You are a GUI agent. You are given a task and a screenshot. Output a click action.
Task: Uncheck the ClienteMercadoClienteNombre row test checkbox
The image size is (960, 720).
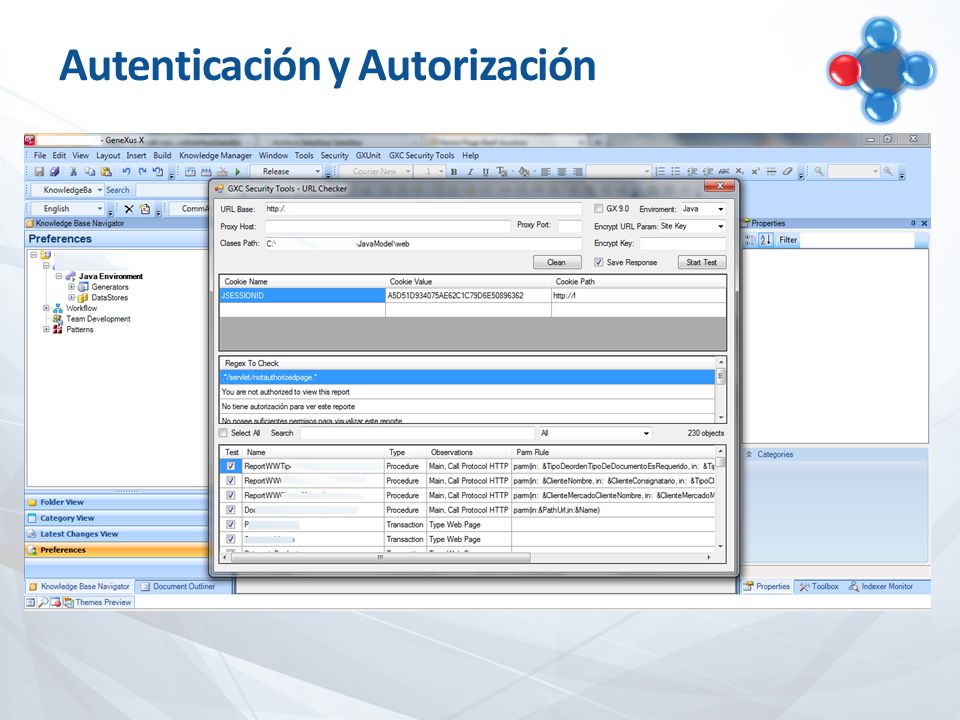point(231,495)
